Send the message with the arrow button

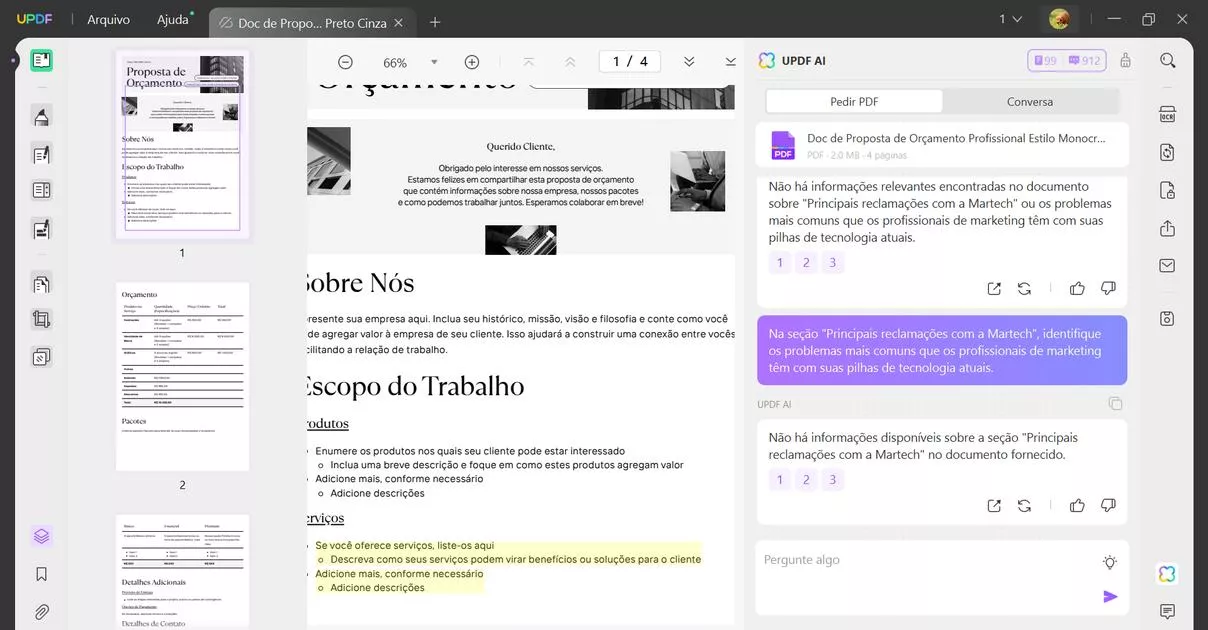[x=1110, y=596]
